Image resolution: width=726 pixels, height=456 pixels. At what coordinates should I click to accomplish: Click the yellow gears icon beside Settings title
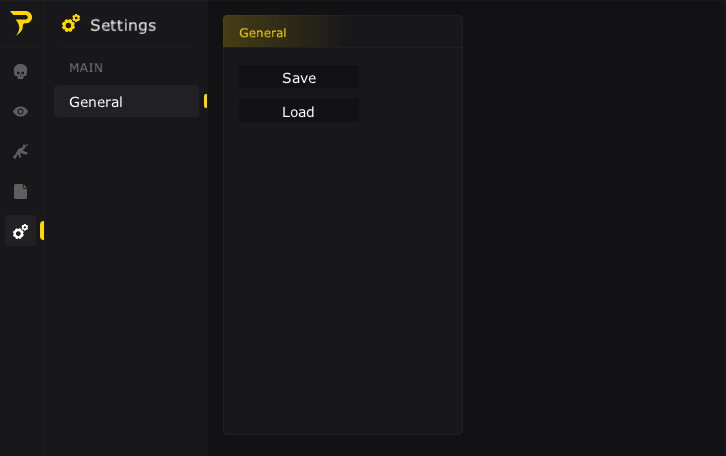pos(71,25)
